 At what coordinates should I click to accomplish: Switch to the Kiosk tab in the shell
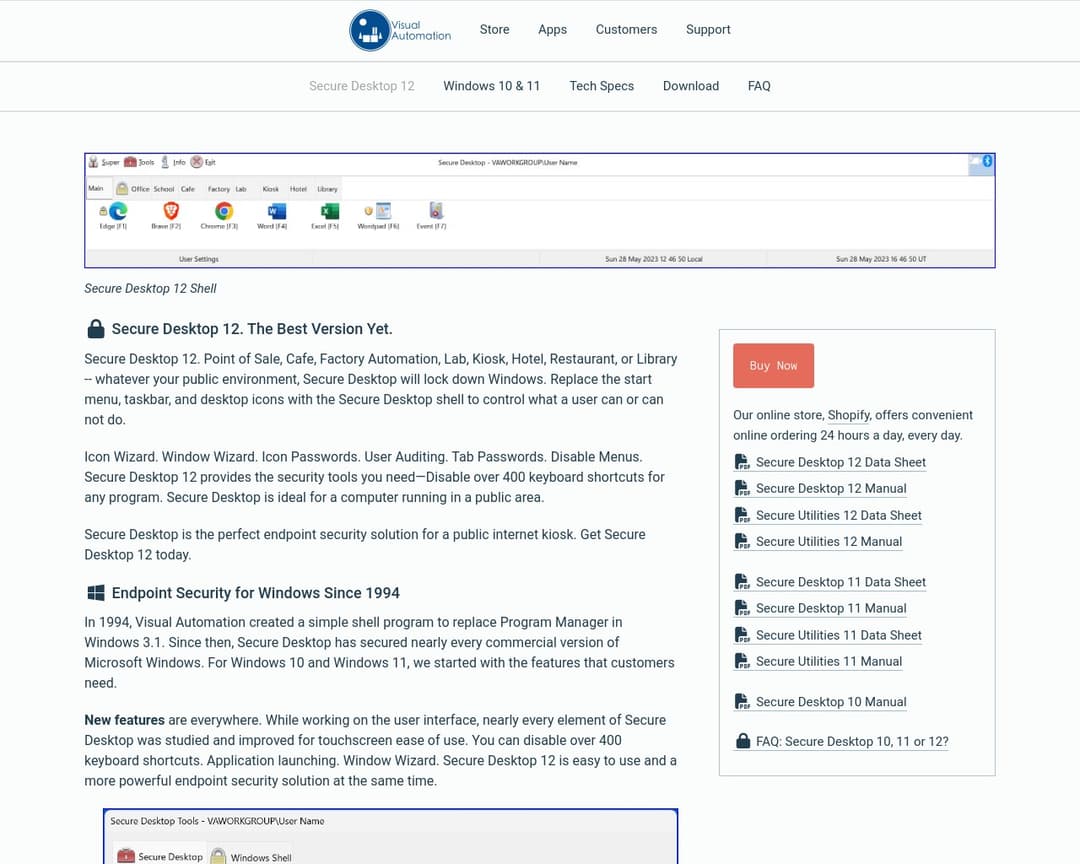tap(270, 188)
